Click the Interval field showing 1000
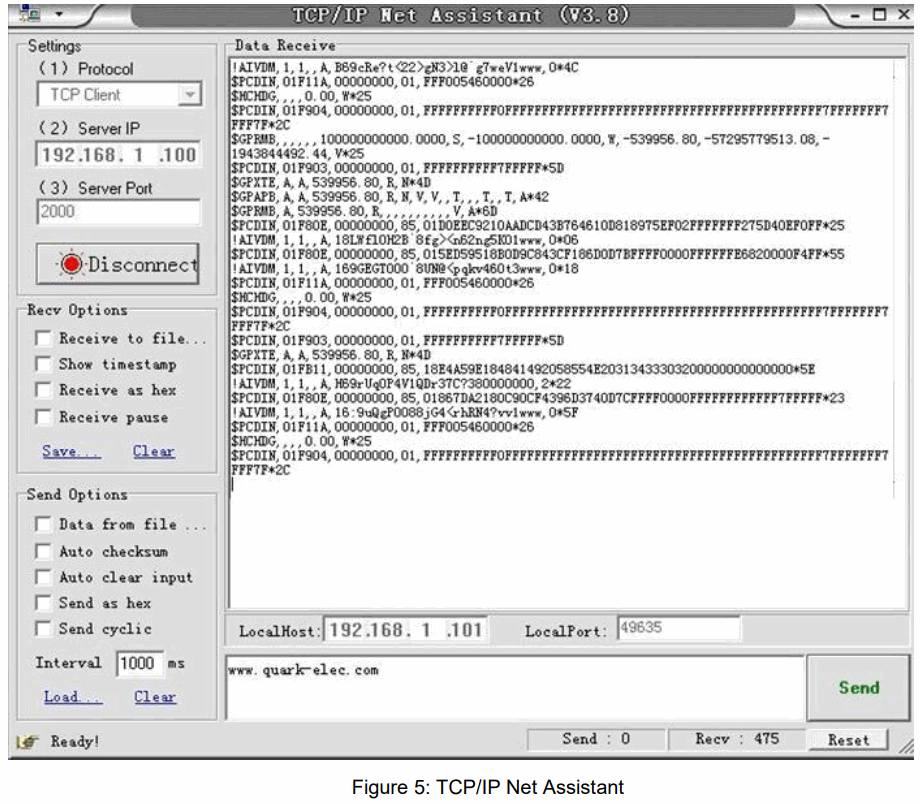The height and width of the screenshot is (804, 920). coord(139,664)
